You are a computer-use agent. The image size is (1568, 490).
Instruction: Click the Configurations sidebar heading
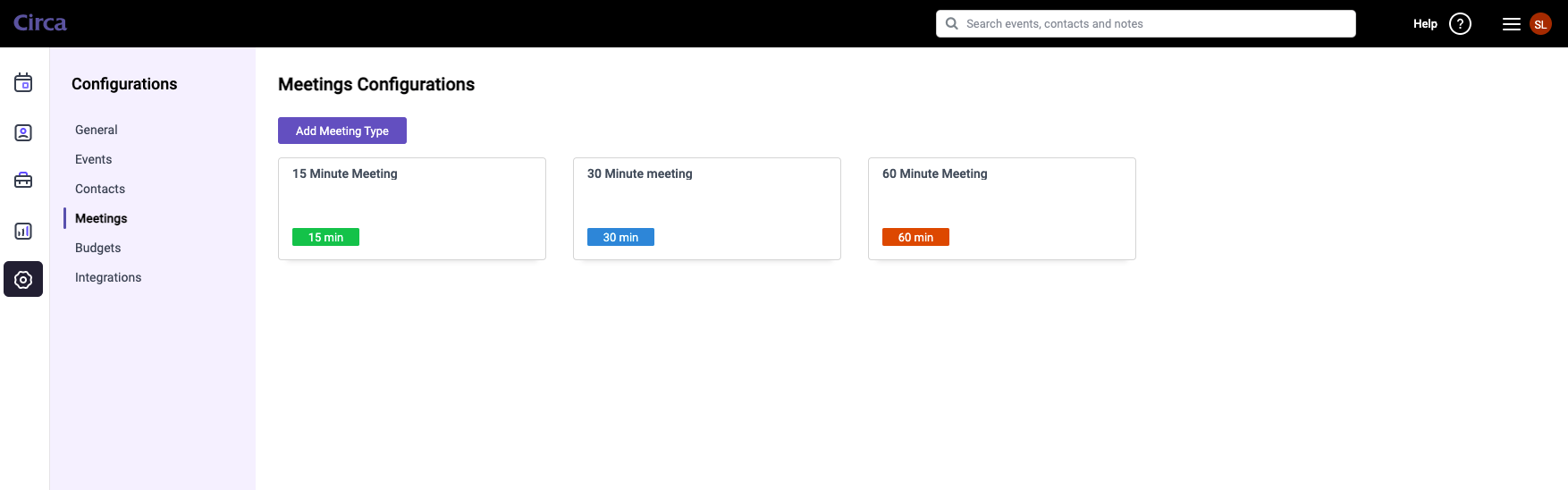tap(124, 84)
